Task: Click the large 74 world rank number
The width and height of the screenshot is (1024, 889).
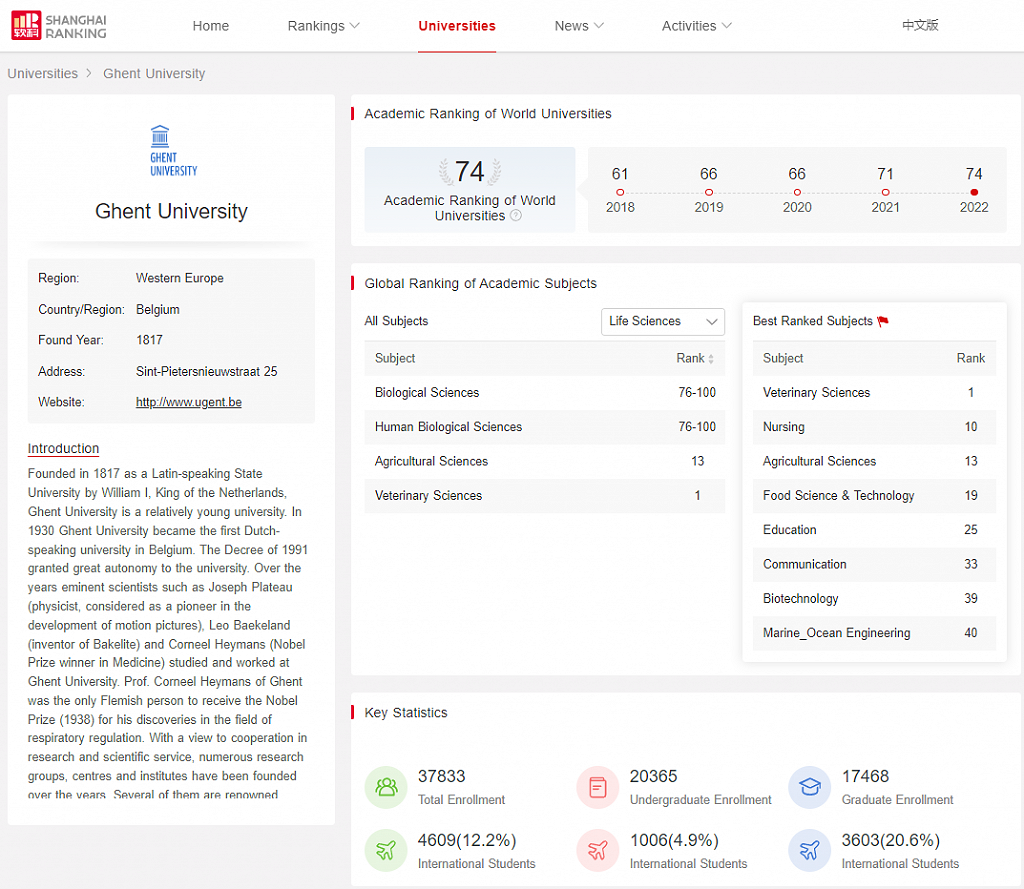Action: (470, 172)
